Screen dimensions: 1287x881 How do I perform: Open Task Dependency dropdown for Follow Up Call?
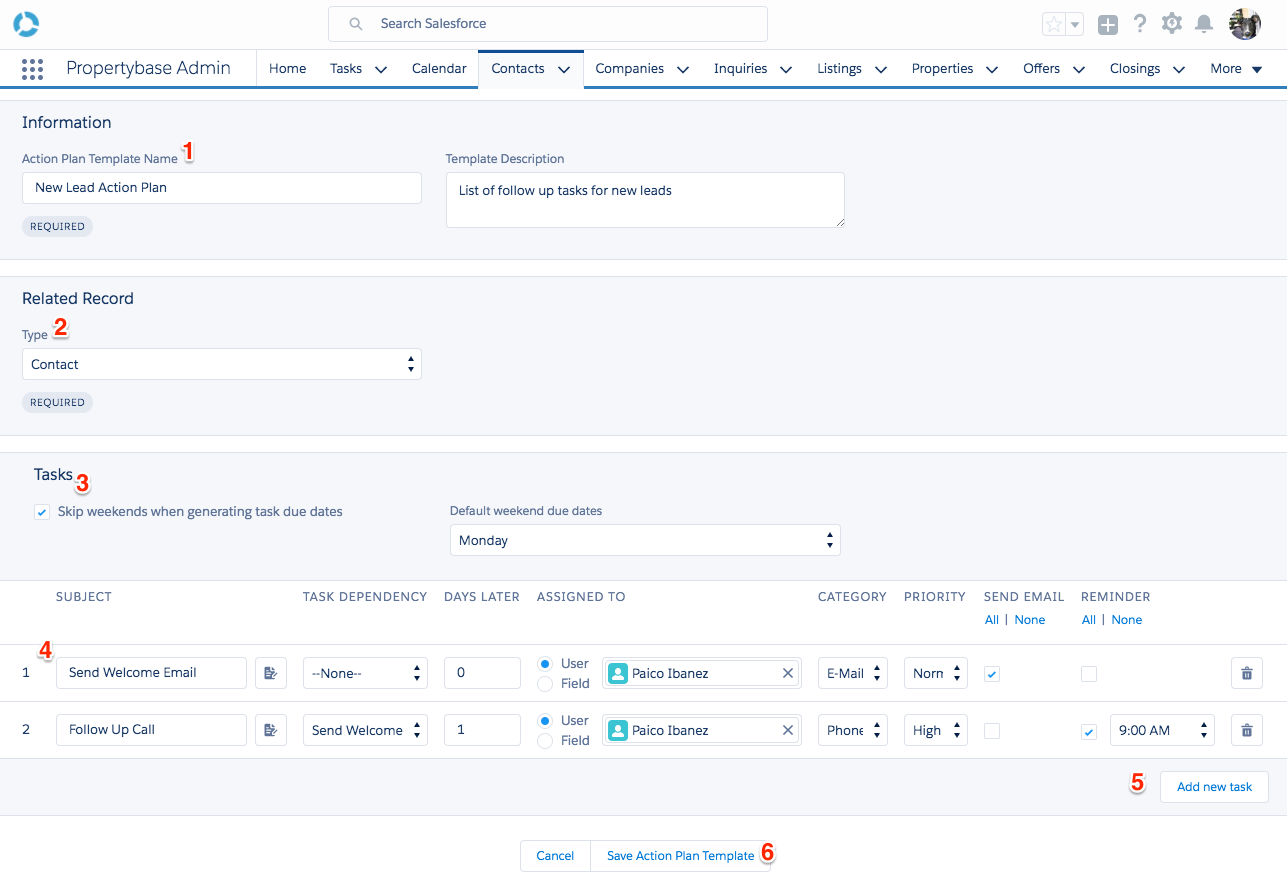click(x=365, y=730)
